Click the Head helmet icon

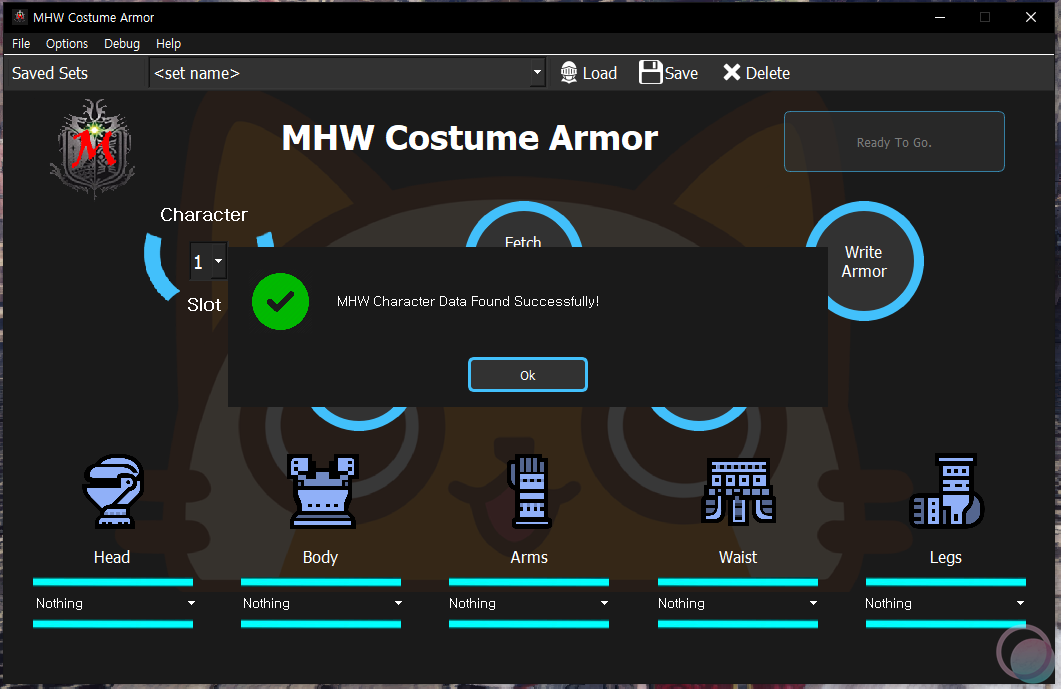pyautogui.click(x=112, y=491)
